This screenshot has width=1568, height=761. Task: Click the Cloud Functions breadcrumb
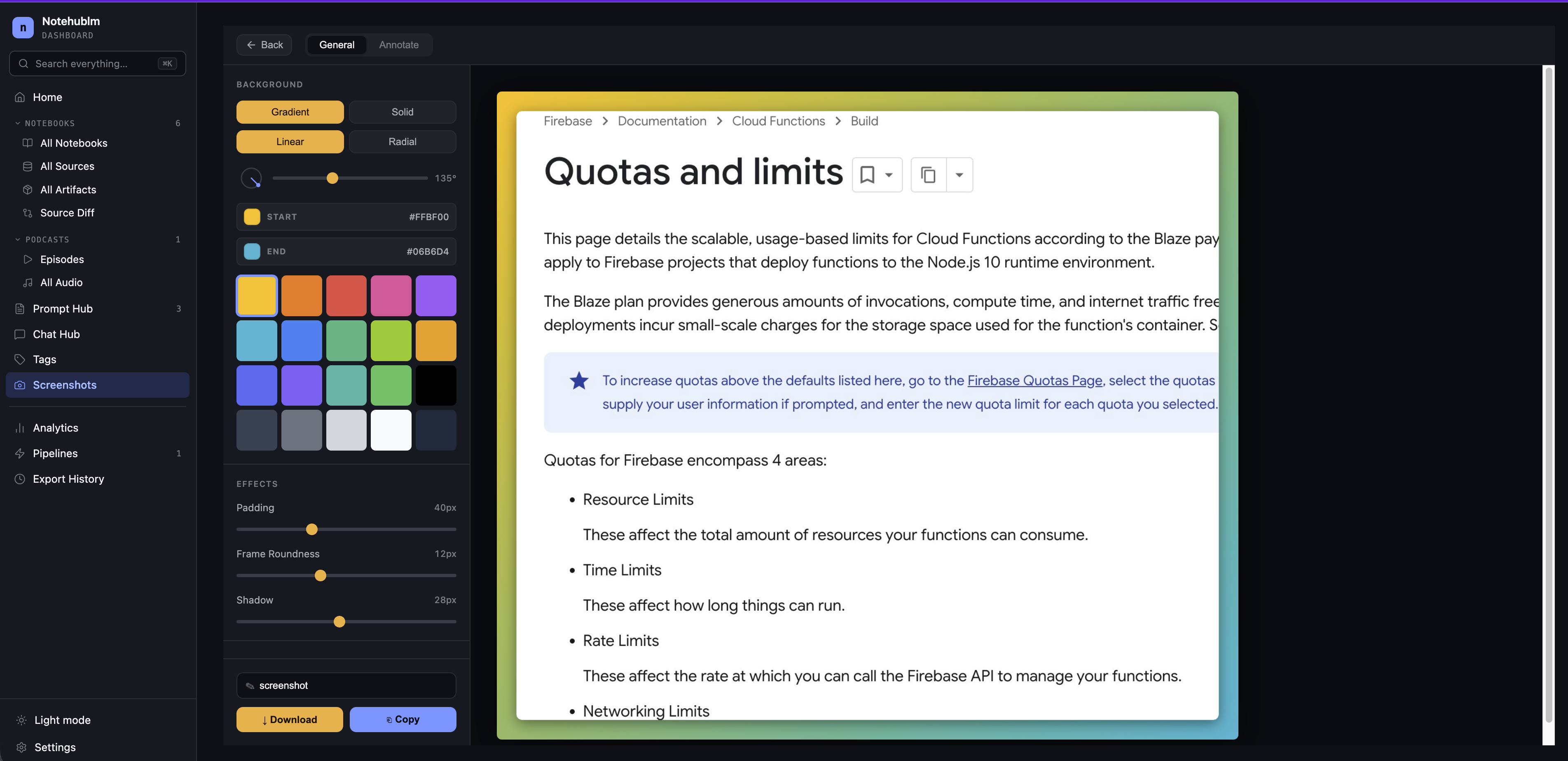click(x=779, y=121)
